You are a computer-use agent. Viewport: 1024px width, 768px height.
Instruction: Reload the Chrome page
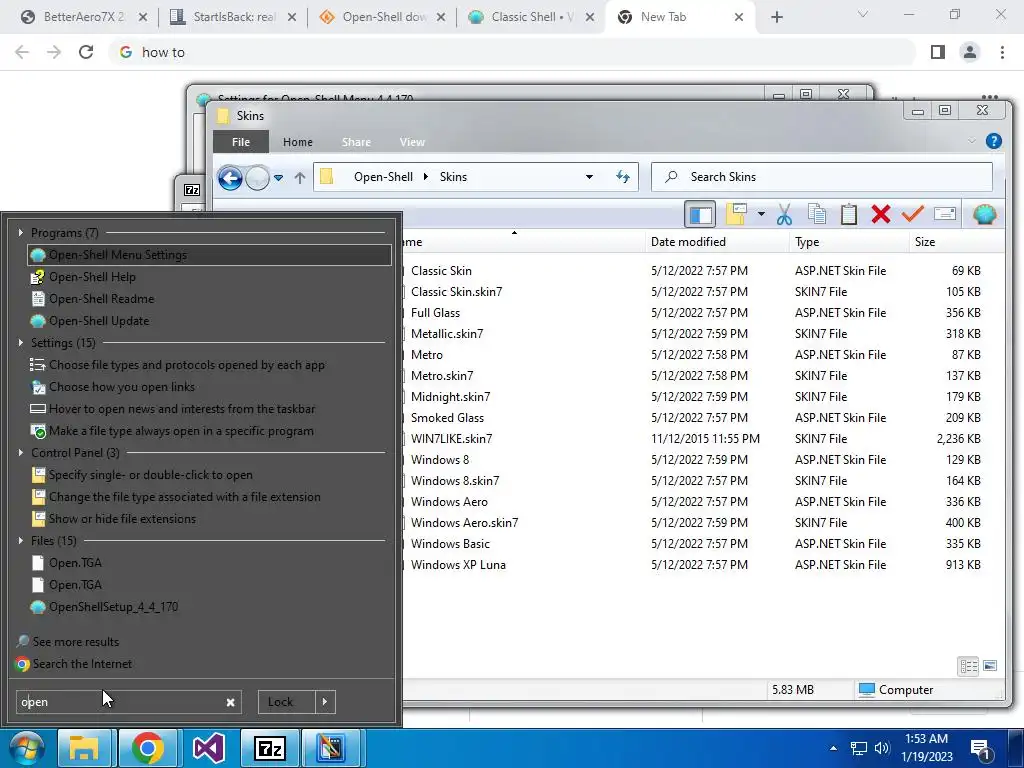[x=86, y=52]
